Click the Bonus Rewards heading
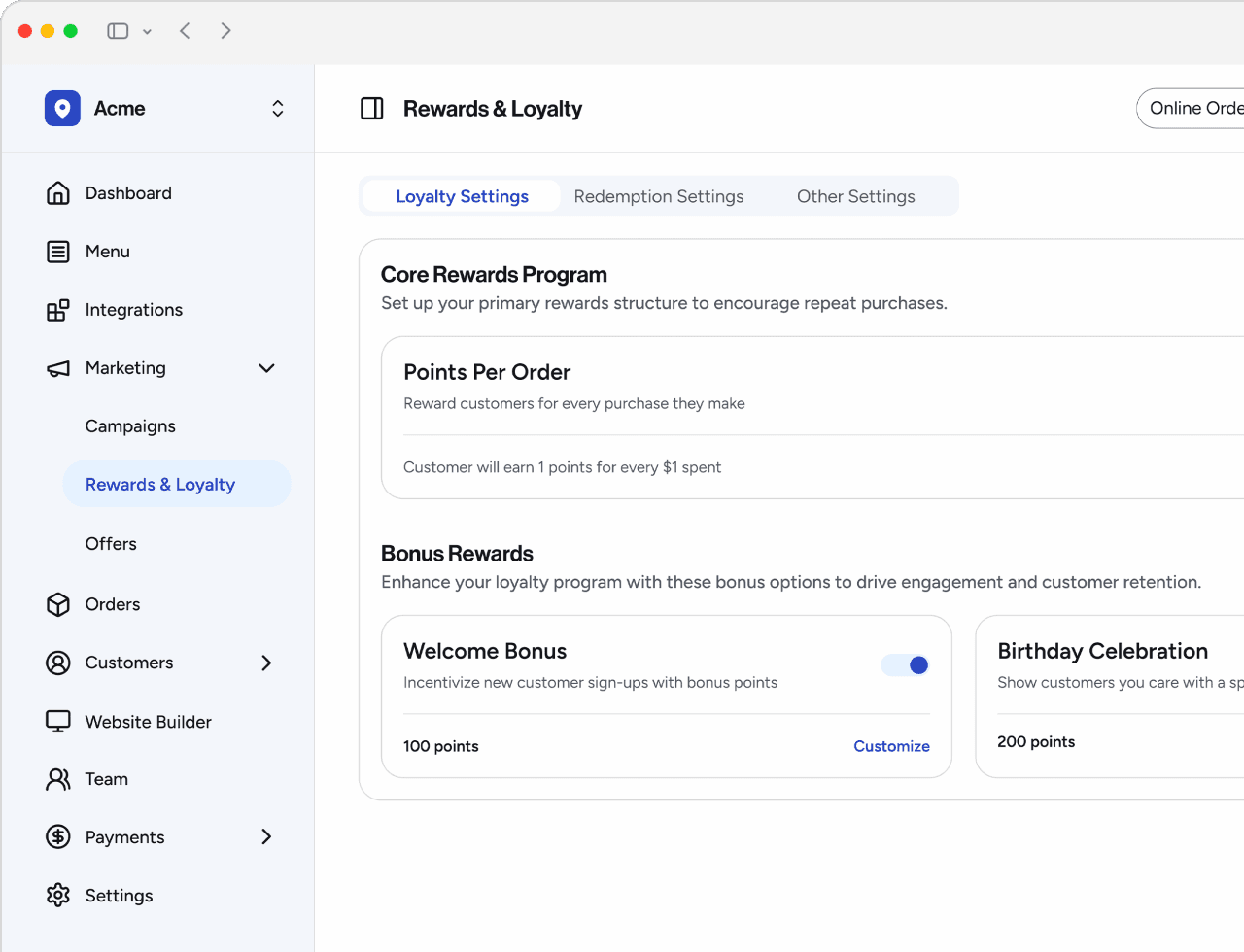The width and height of the screenshot is (1244, 952). pos(457,554)
